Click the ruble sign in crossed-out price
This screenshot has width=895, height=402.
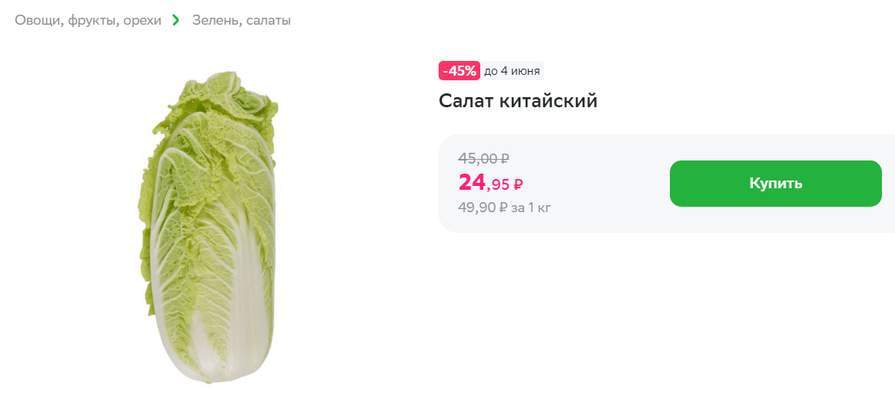(505, 158)
